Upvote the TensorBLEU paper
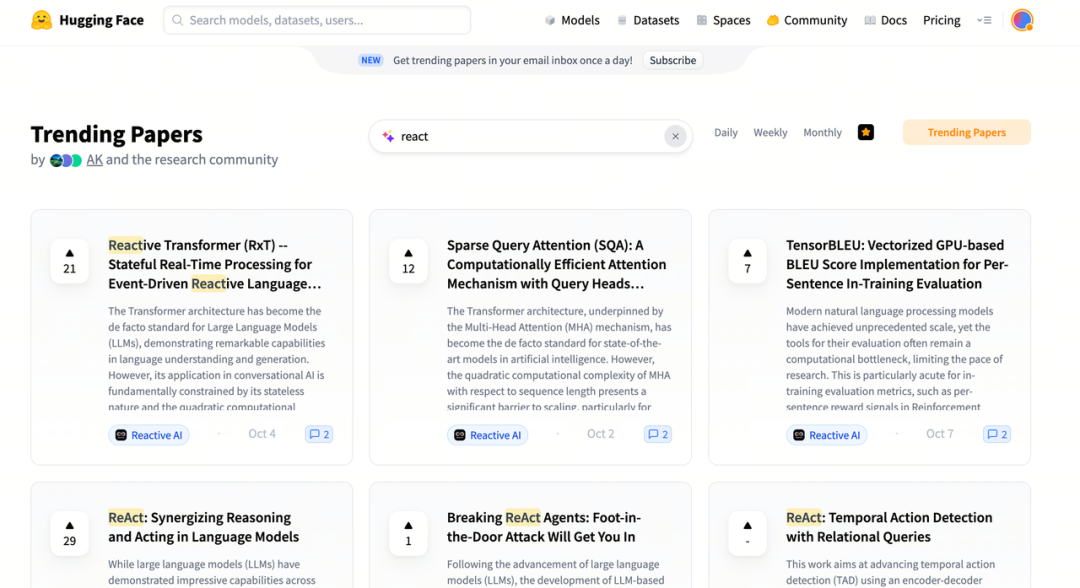This screenshot has height=588, width=1080. tap(747, 261)
